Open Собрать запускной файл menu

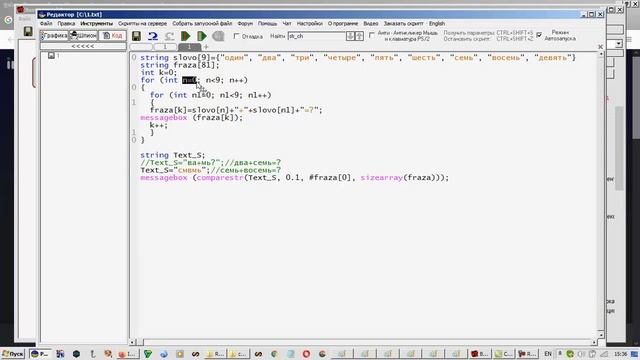[202, 24]
